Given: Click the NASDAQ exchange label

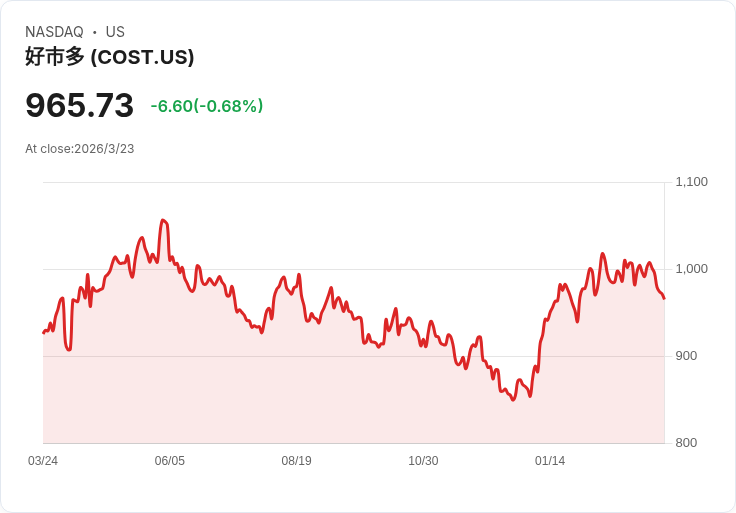Looking at the screenshot, I should 54,32.
